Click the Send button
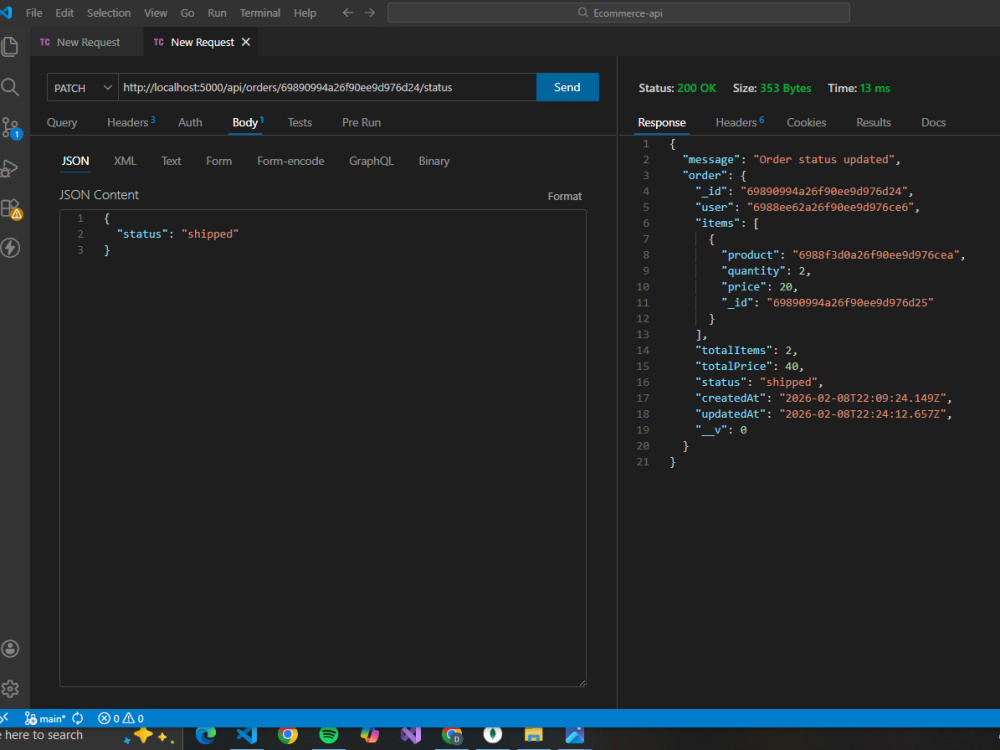1000x750 pixels. [x=567, y=87]
